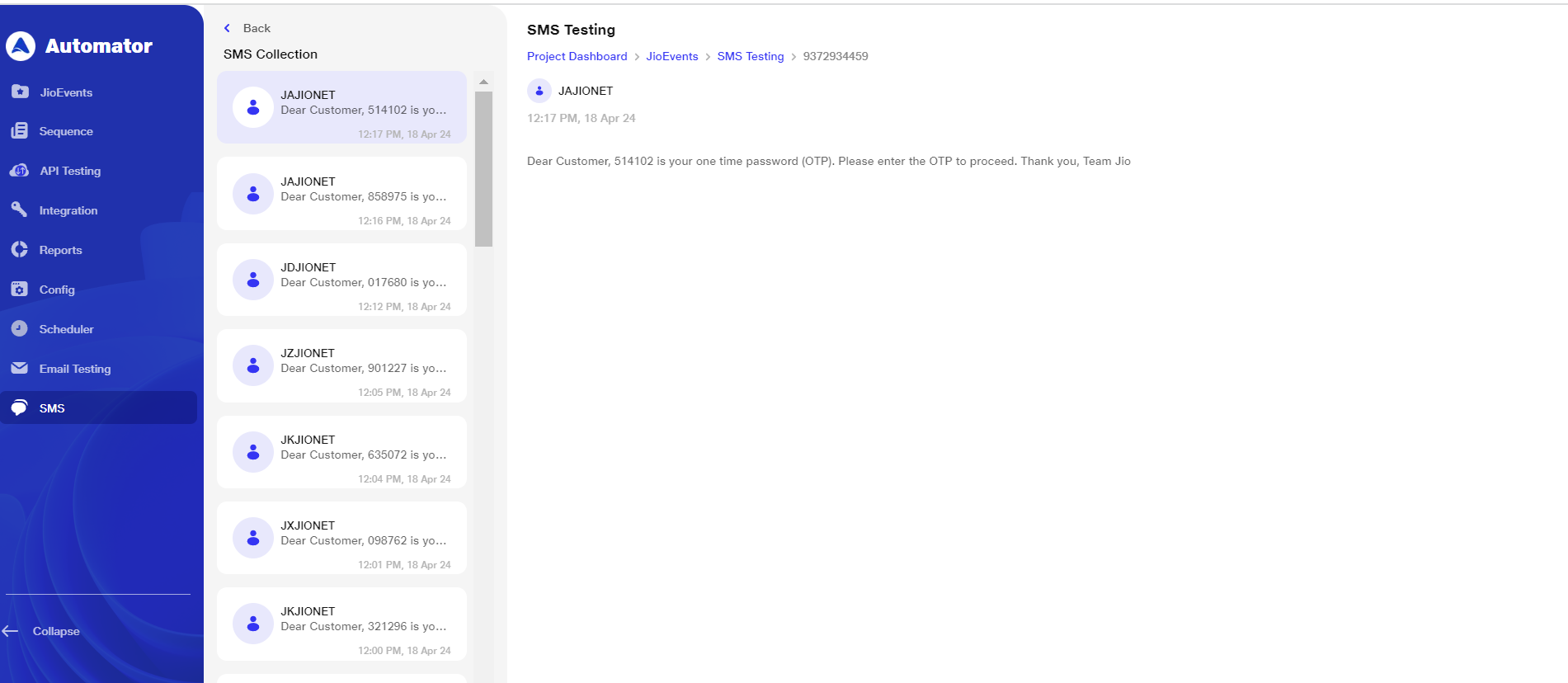Viewport: 1568px width, 683px height.
Task: Open the Sequence menu item
Action: (66, 131)
